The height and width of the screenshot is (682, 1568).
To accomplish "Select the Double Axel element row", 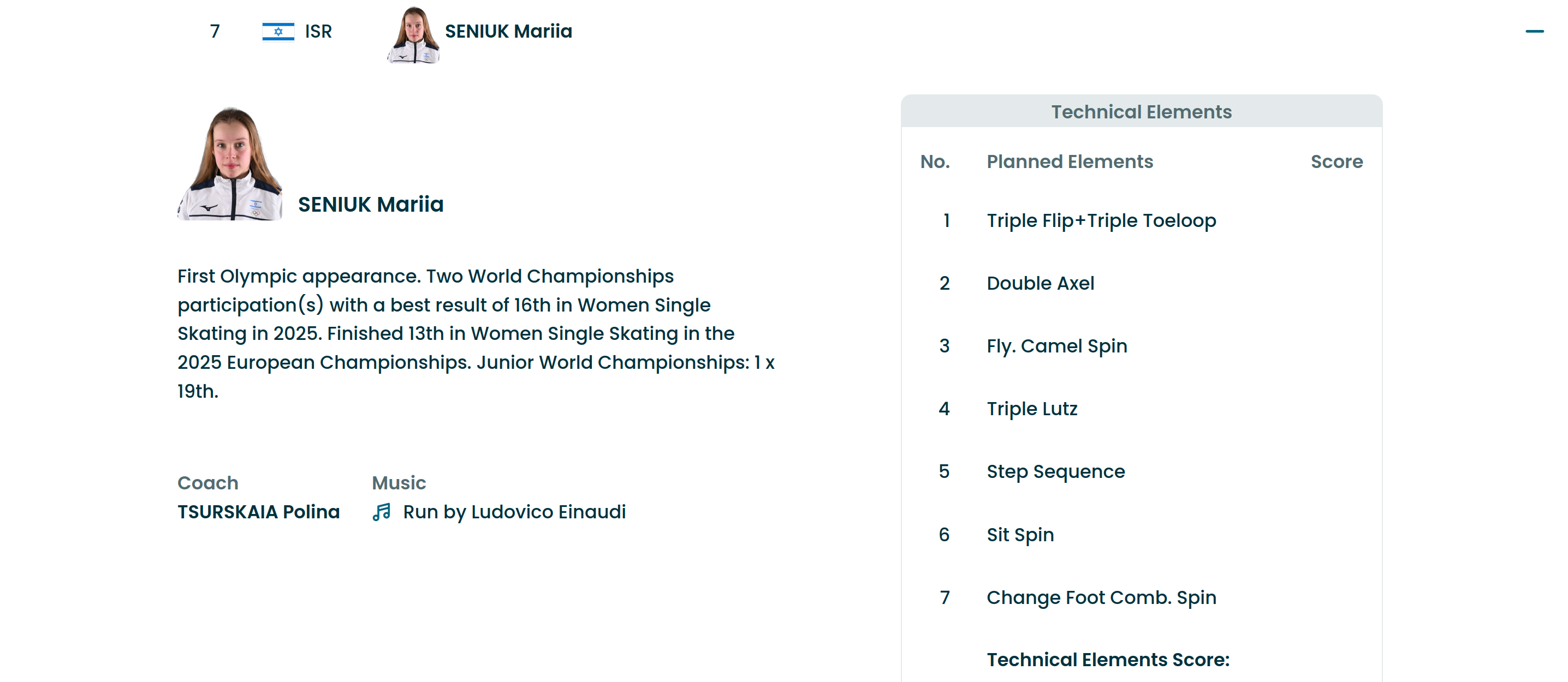I will (x=1040, y=284).
